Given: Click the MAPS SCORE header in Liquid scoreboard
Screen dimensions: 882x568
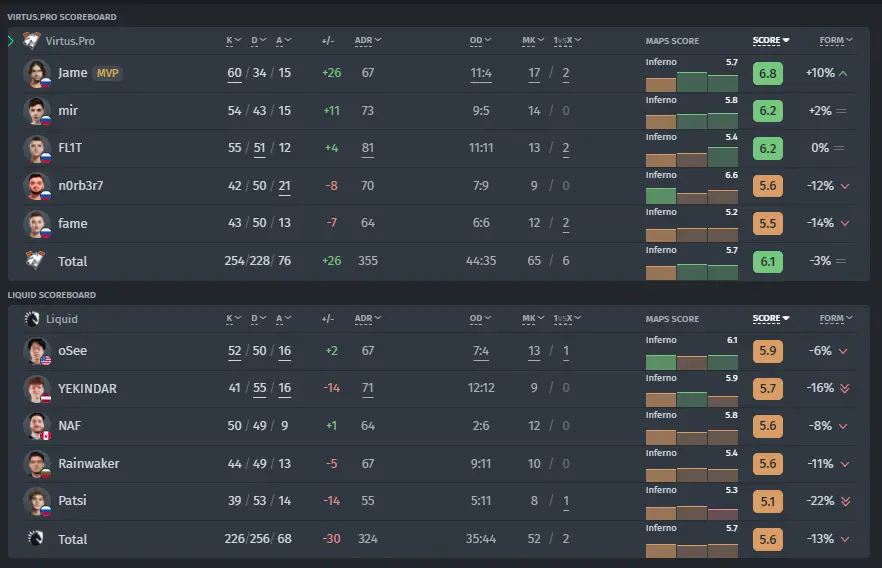Looking at the screenshot, I should tap(672, 319).
